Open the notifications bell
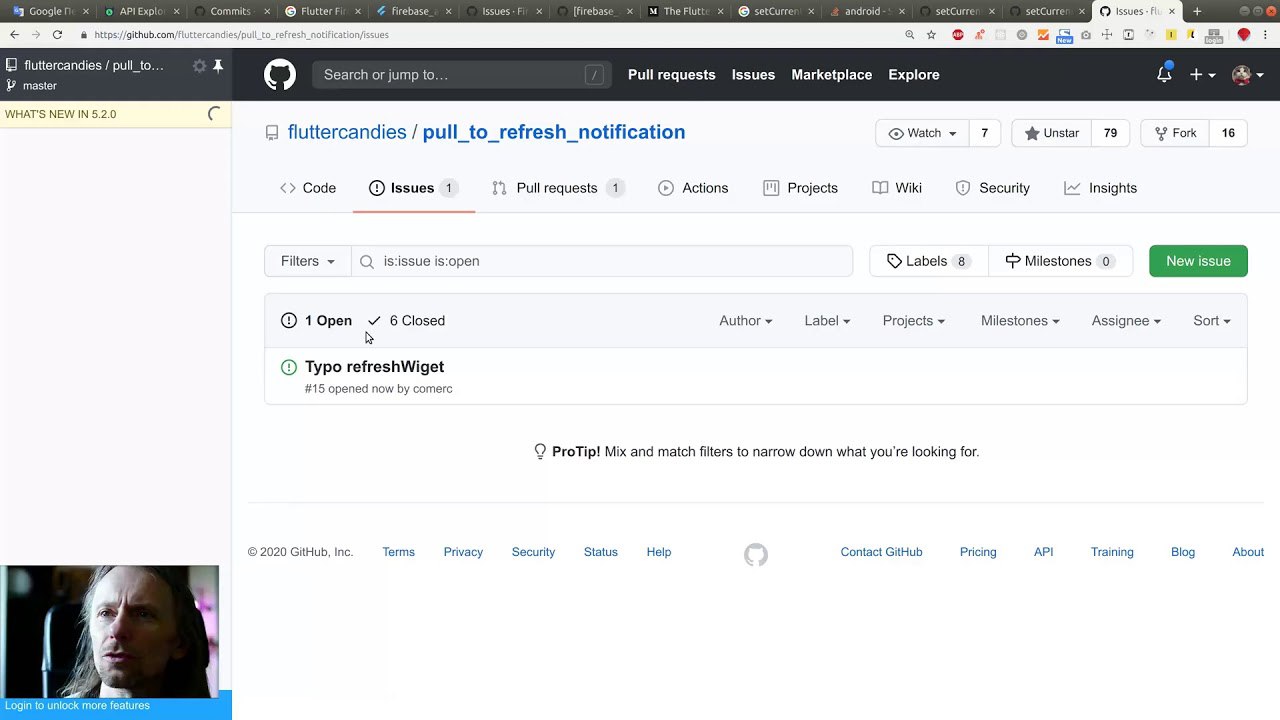 [x=1164, y=75]
